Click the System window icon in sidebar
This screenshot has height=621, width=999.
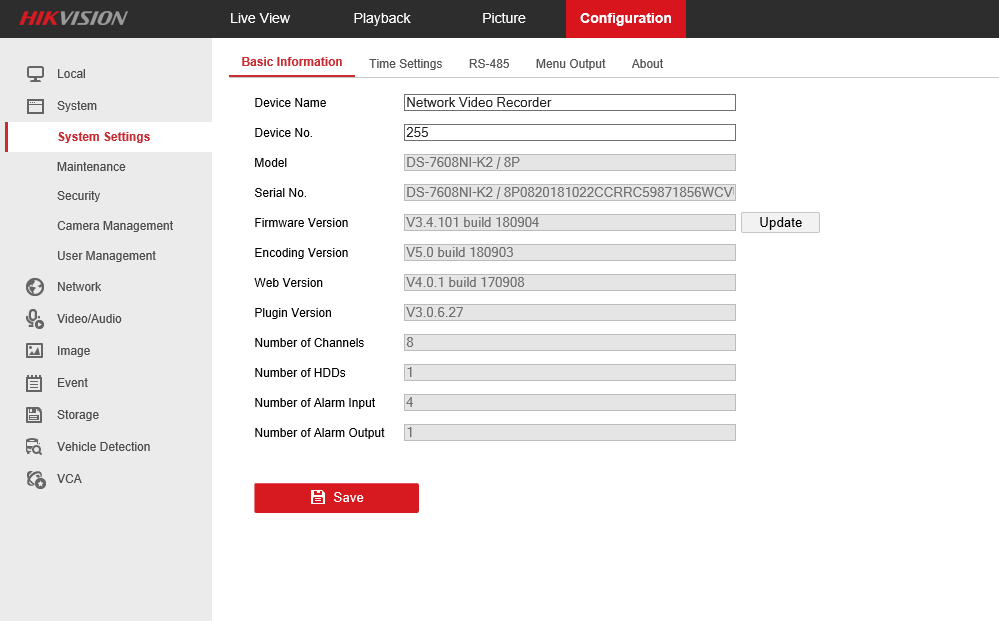(x=35, y=106)
